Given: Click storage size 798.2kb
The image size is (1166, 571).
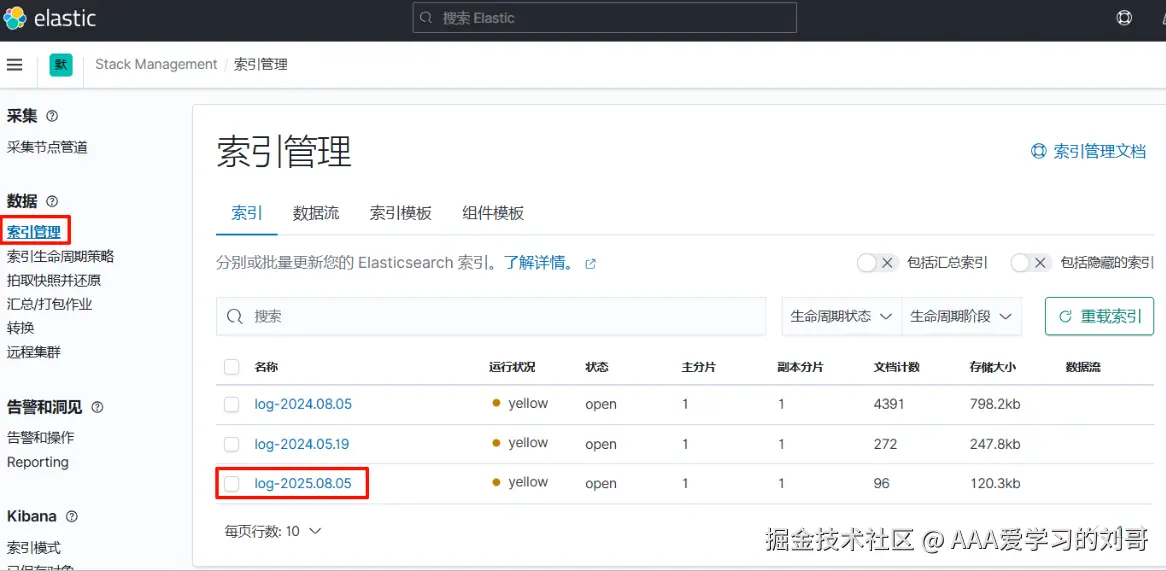Looking at the screenshot, I should pos(995,404).
